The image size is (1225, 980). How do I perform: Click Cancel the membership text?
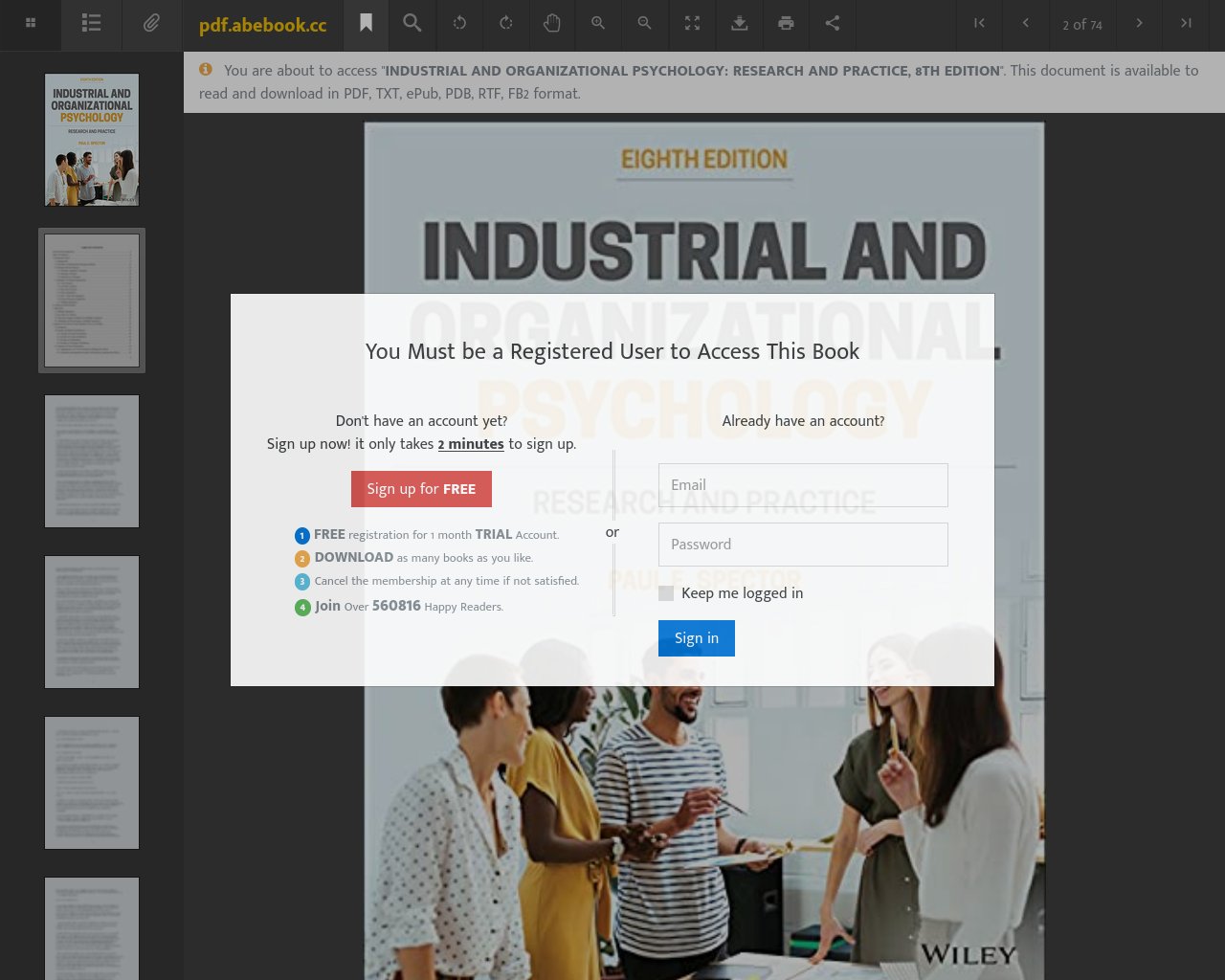coord(447,581)
